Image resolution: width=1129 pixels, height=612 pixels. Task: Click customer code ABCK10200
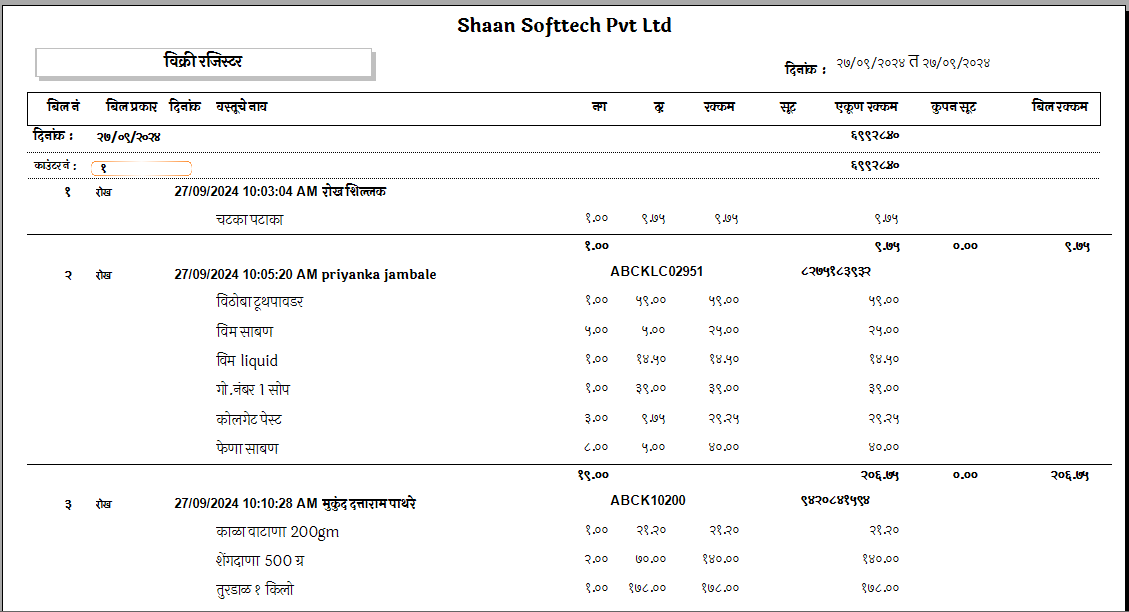pos(647,500)
